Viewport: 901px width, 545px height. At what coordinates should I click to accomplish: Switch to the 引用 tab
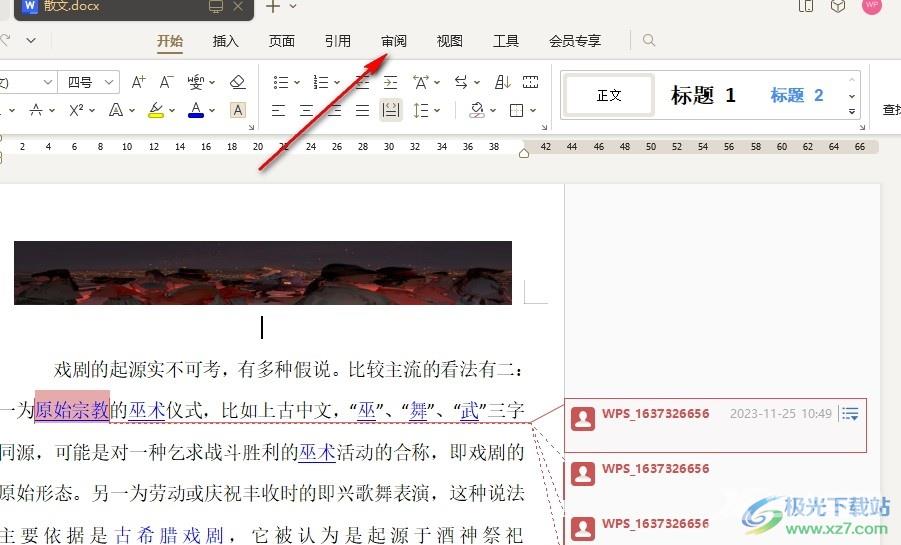tap(337, 41)
